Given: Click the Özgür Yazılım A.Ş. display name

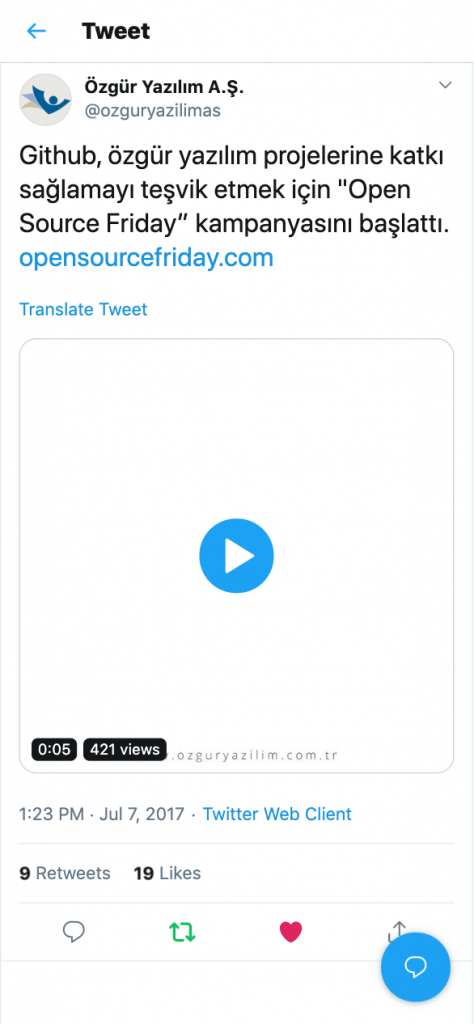Looking at the screenshot, I should point(164,88).
